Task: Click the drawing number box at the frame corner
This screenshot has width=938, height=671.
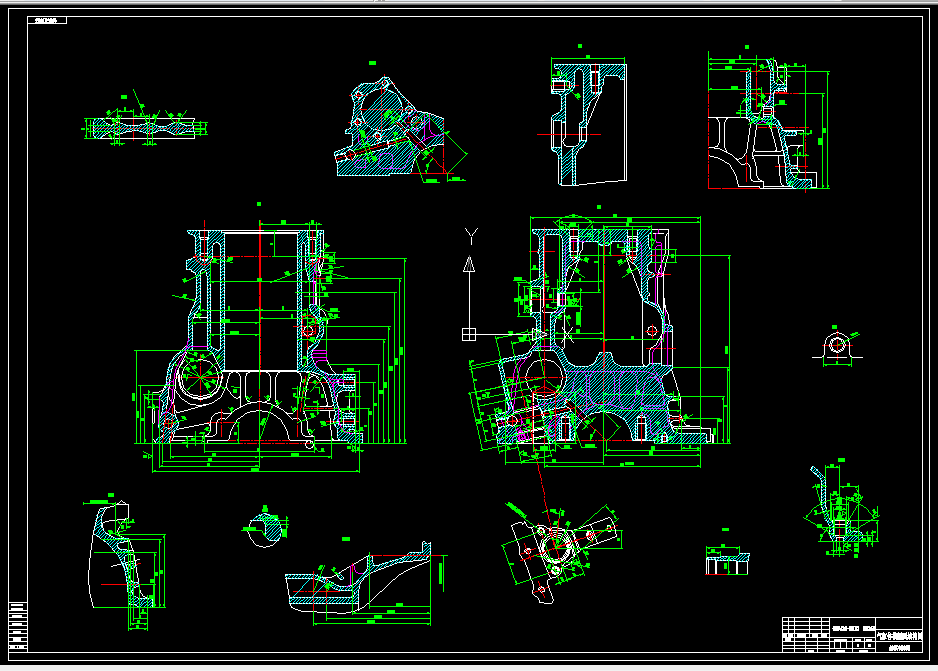Action: tap(47, 20)
